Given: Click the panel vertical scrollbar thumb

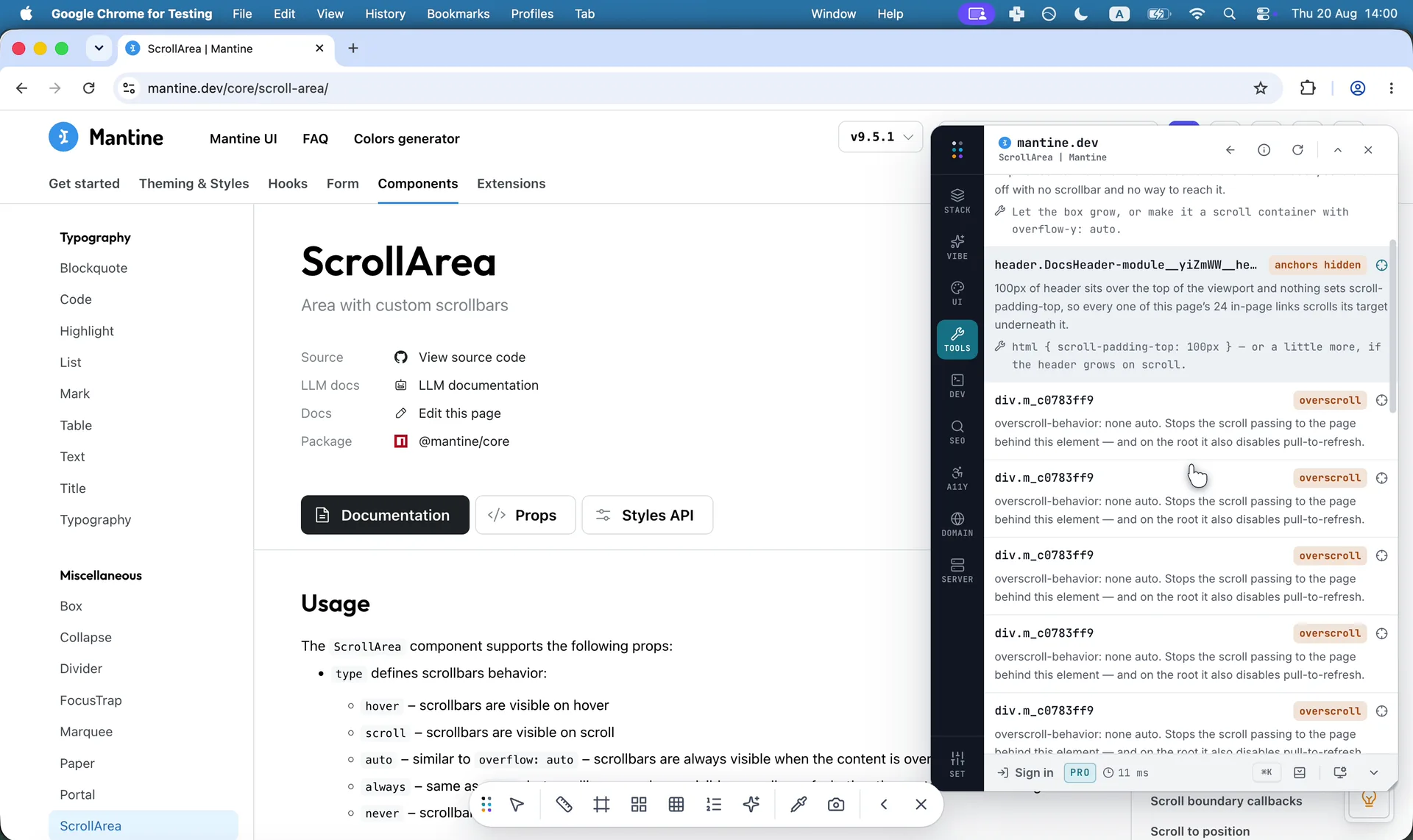Looking at the screenshot, I should click(1392, 326).
